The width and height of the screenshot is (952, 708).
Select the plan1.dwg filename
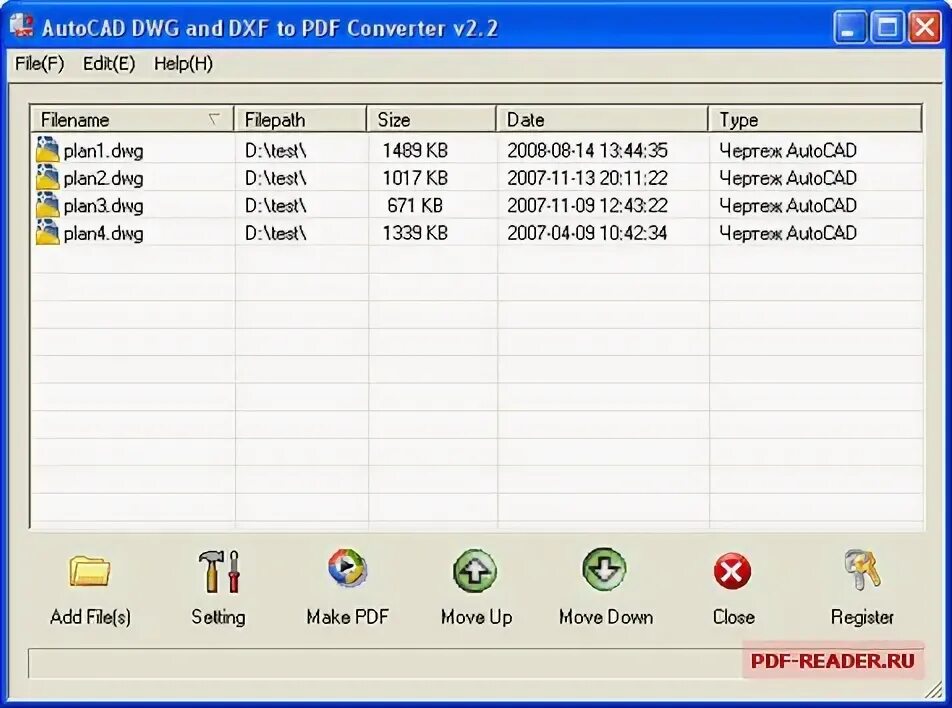(x=104, y=151)
